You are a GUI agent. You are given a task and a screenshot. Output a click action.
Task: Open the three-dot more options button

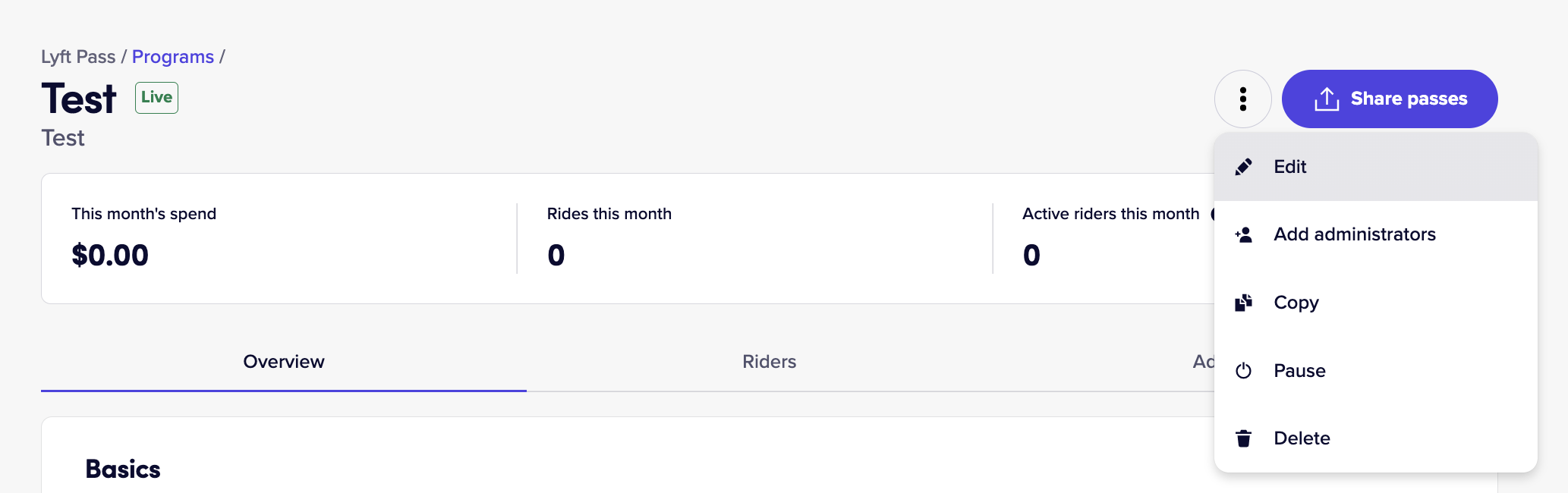tap(1242, 99)
